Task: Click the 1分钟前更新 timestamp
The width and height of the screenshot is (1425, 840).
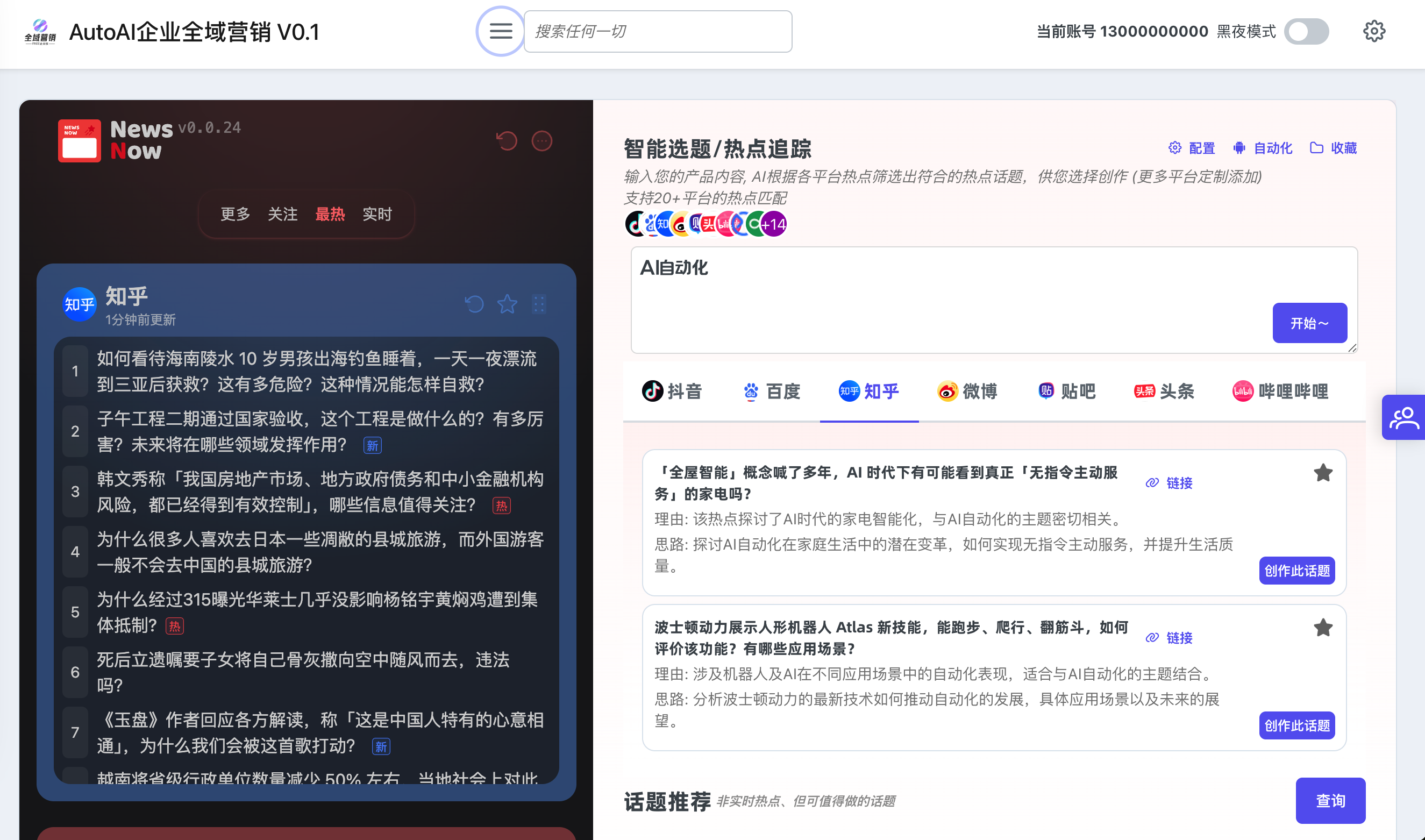Action: (x=140, y=320)
